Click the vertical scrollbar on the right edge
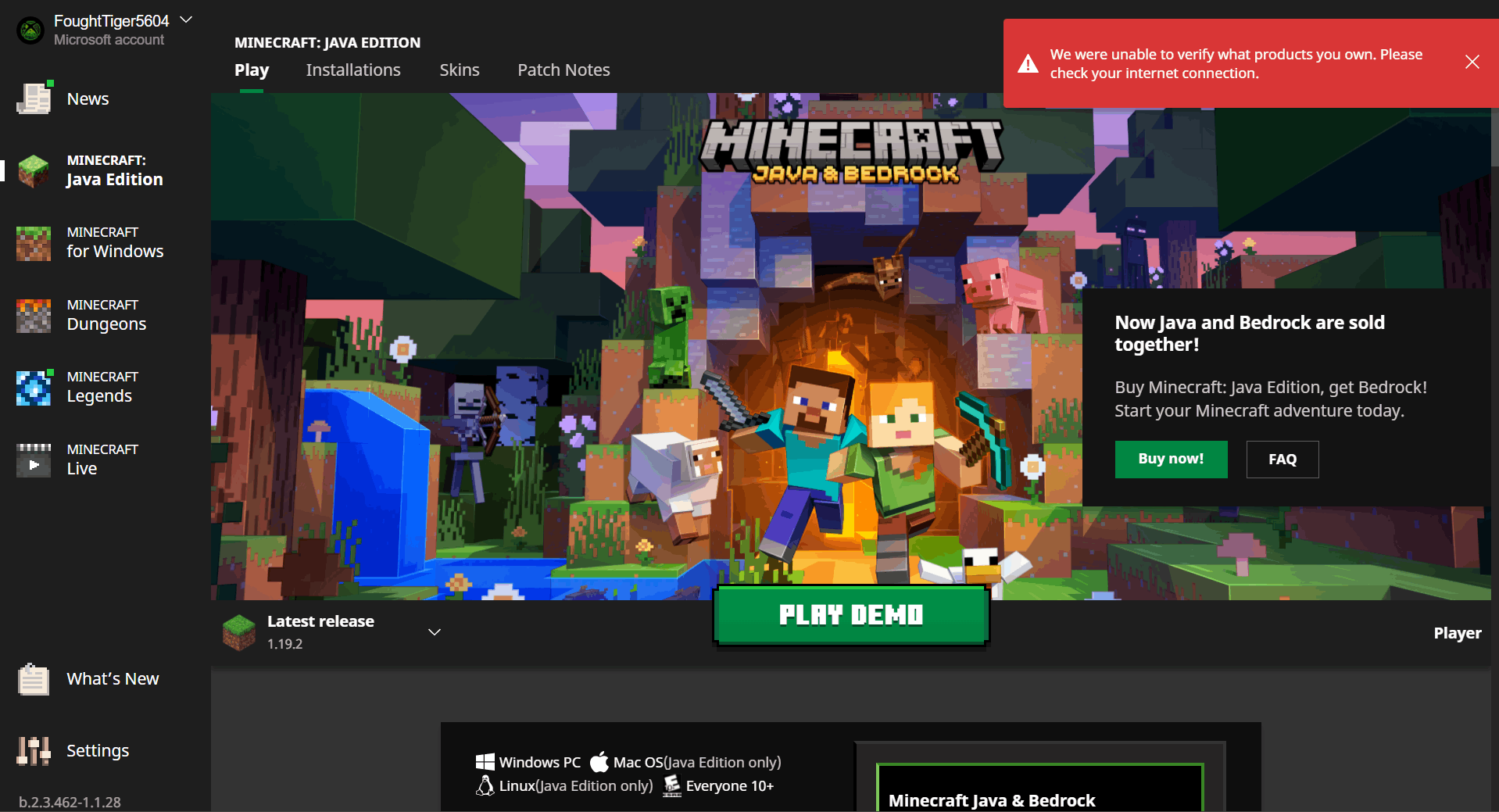This screenshot has width=1499, height=812. [1495, 137]
